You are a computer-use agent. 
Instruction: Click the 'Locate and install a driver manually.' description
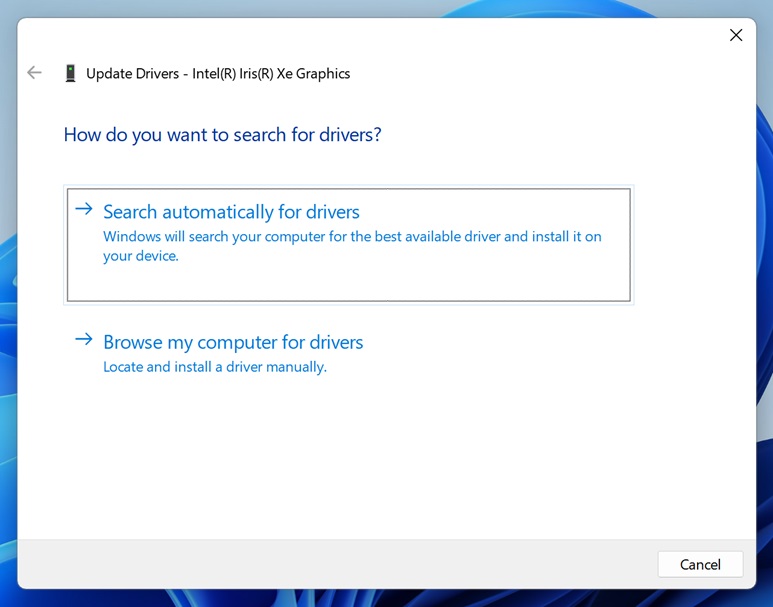pos(215,367)
